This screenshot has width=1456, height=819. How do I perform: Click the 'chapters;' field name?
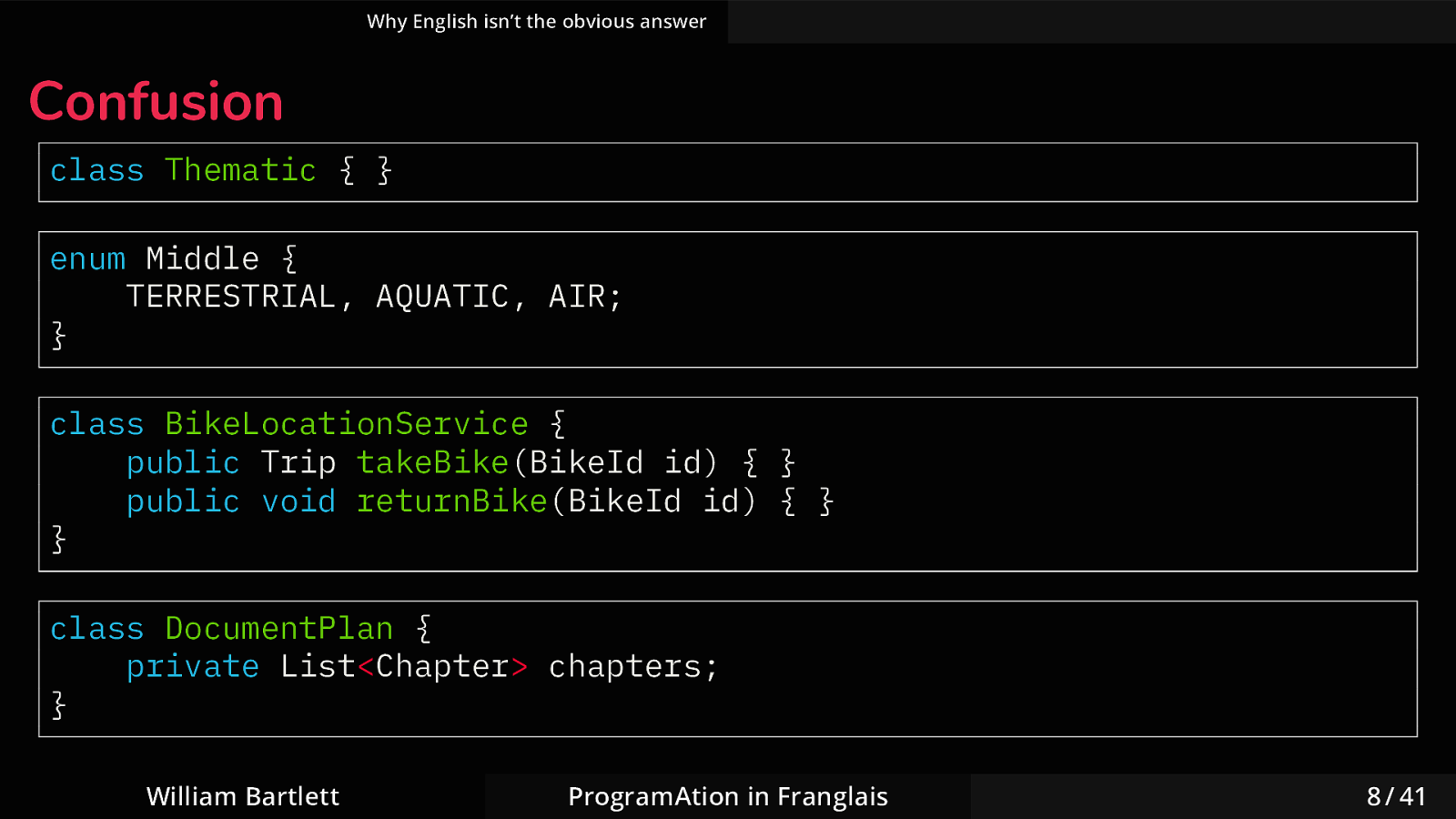coord(633,667)
